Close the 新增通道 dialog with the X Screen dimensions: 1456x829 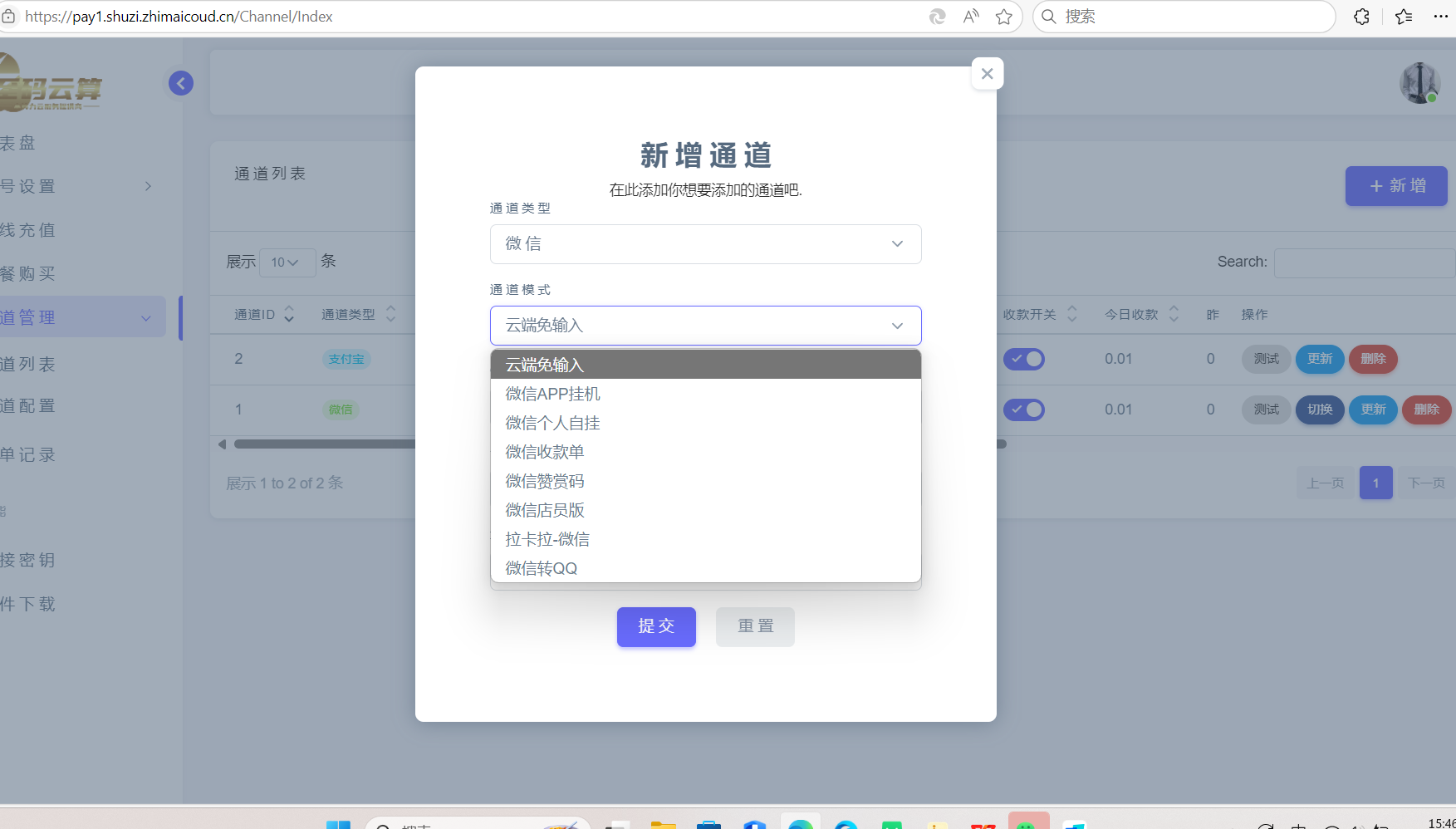point(987,74)
